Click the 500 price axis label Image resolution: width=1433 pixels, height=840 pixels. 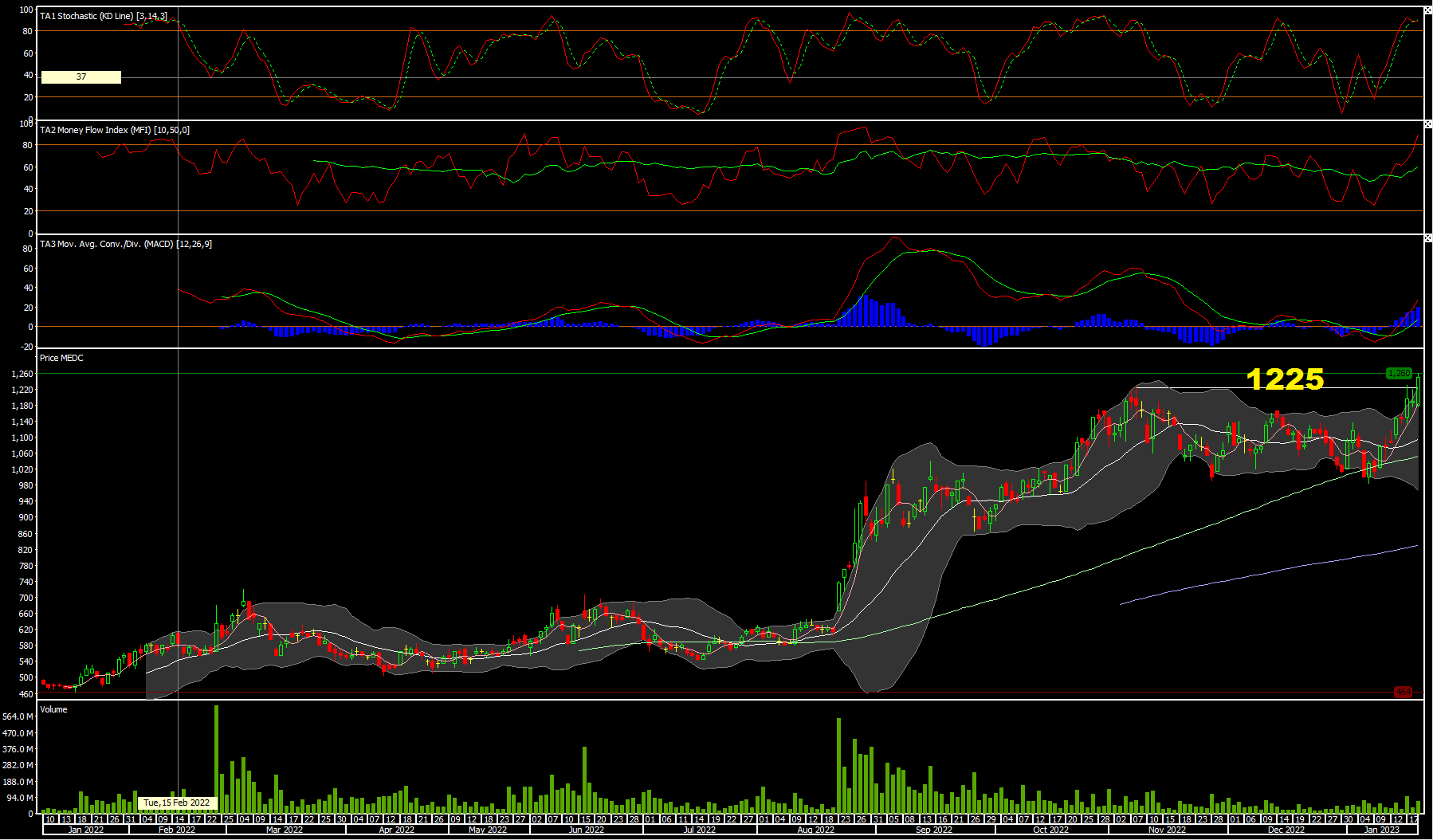coord(26,677)
